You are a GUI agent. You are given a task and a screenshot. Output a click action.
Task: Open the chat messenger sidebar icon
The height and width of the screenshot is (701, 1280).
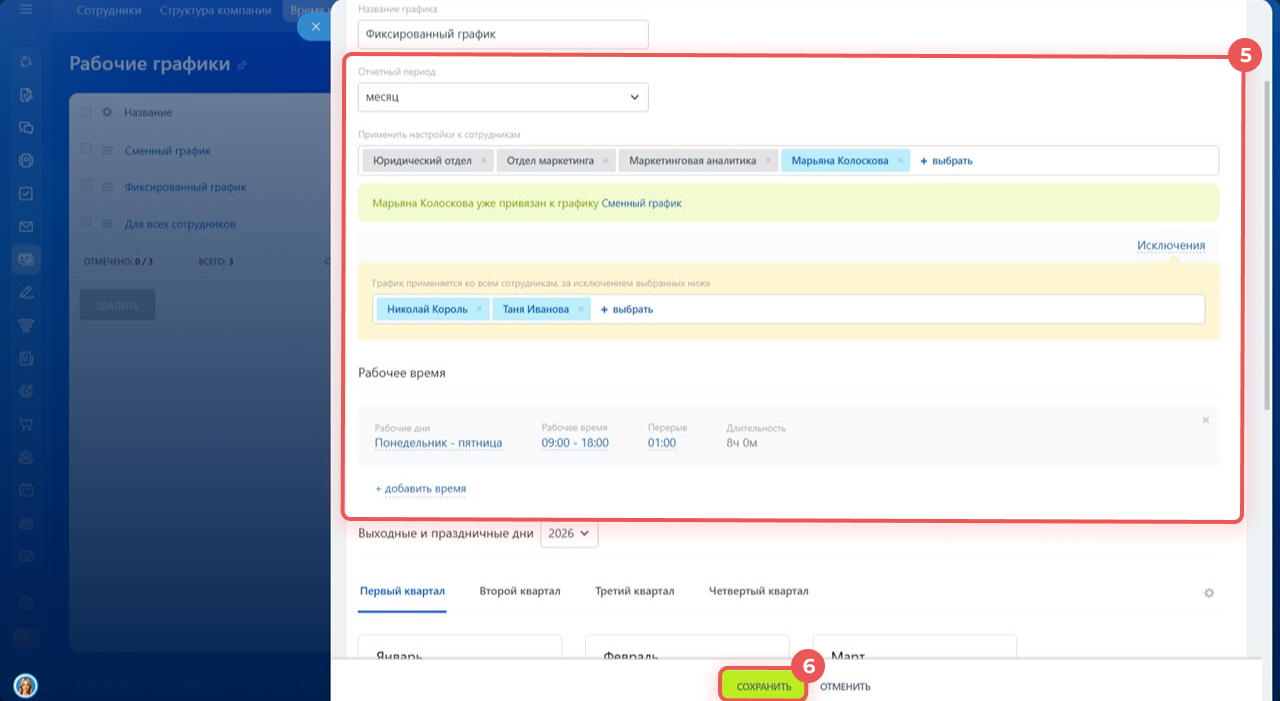pos(27,128)
